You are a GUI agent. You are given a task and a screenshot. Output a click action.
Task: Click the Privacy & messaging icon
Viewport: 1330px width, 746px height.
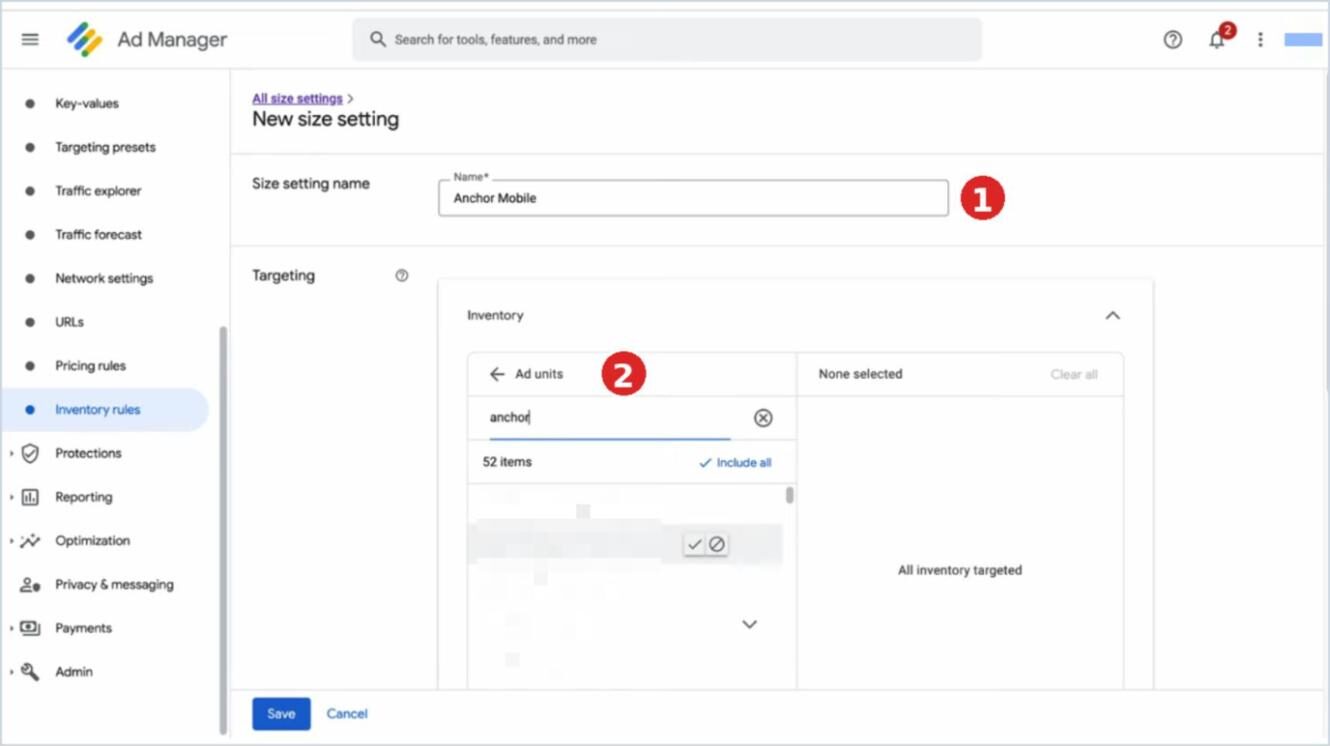[30, 585]
